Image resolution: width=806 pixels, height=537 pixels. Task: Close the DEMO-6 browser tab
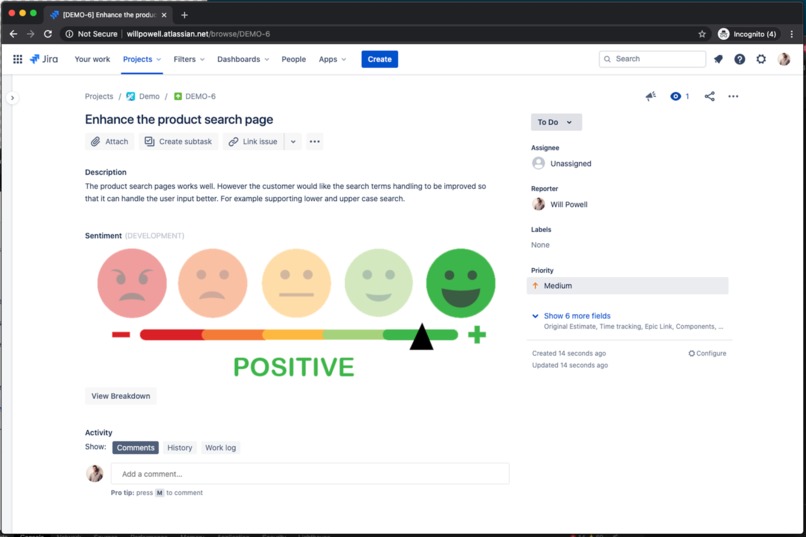tap(164, 15)
